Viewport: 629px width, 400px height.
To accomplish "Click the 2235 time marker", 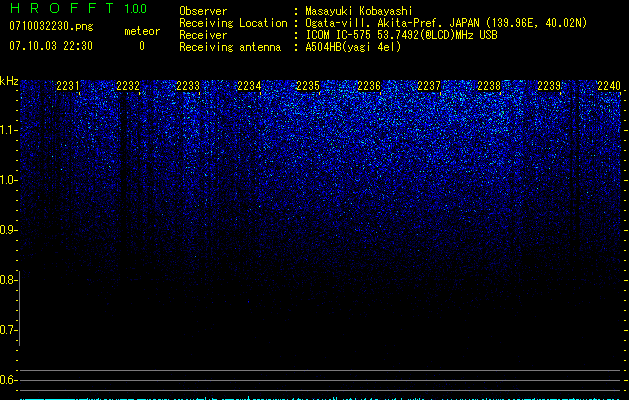I will pyautogui.click(x=308, y=85).
